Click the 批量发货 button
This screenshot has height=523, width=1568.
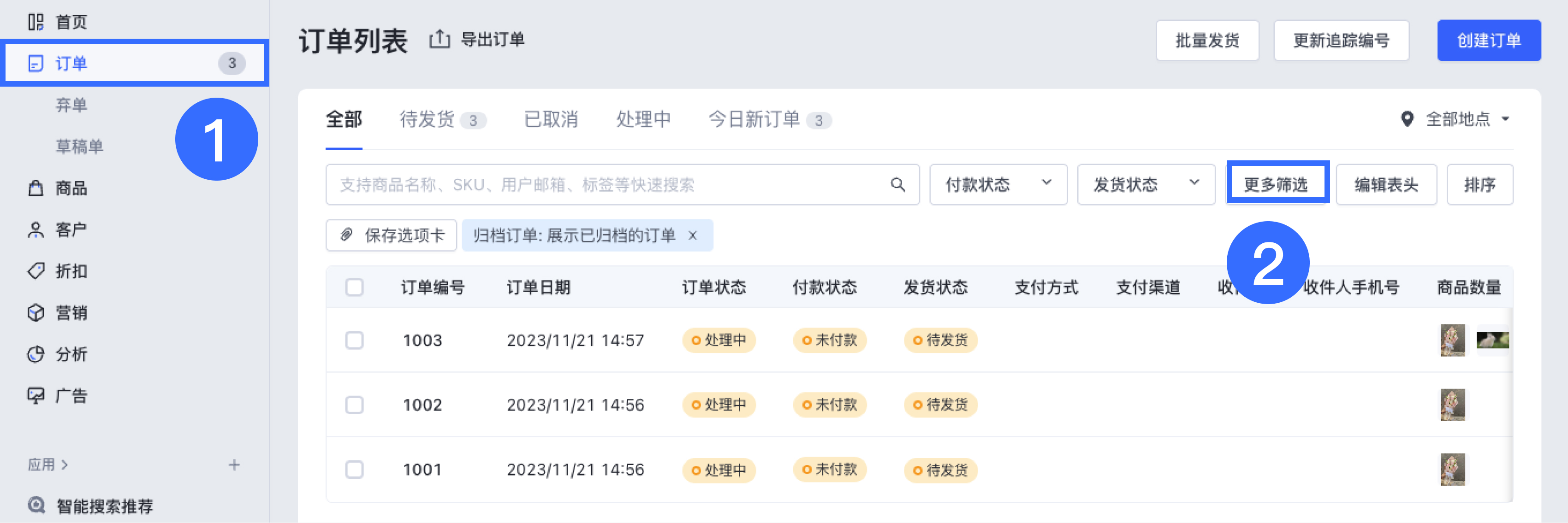click(1207, 41)
